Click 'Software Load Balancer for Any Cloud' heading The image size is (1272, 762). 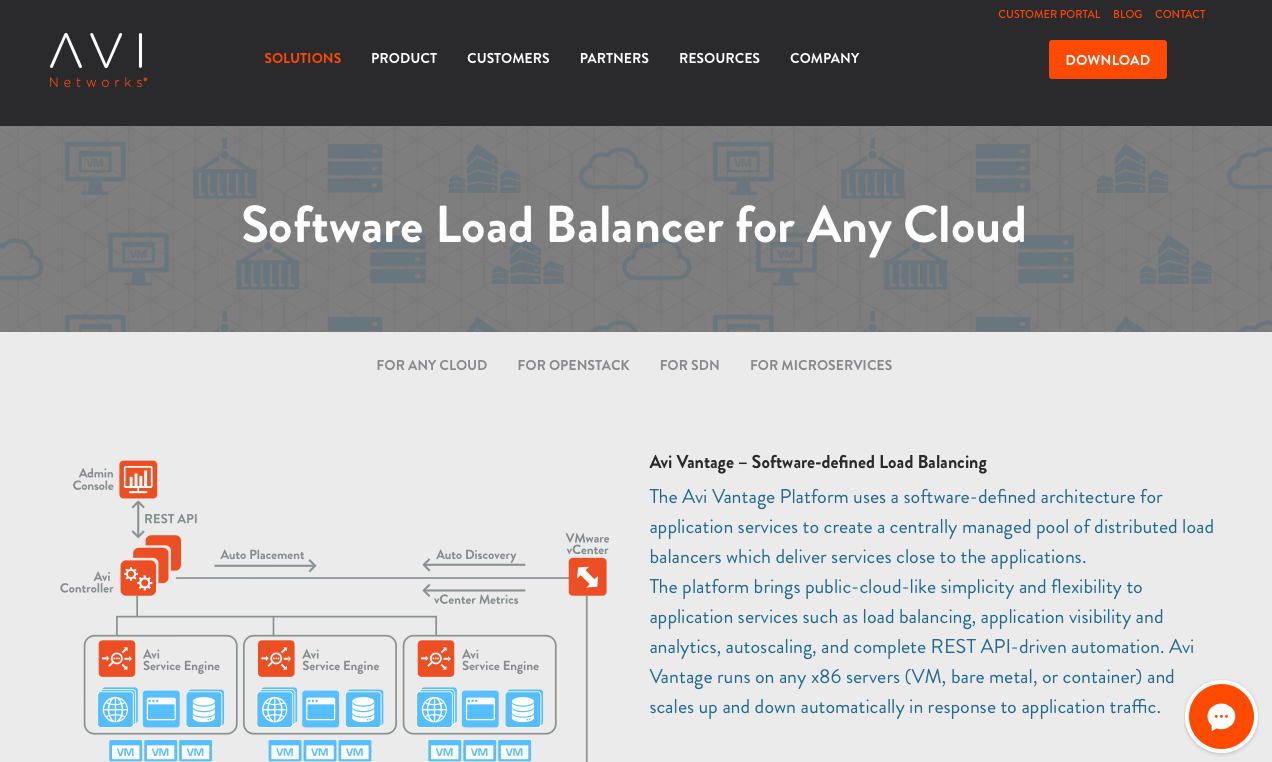pyautogui.click(x=634, y=226)
